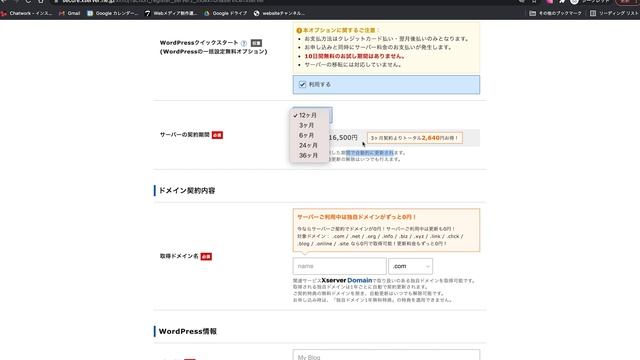Toggle the 利用する checkbox
The image size is (640, 360).
pos(302,84)
